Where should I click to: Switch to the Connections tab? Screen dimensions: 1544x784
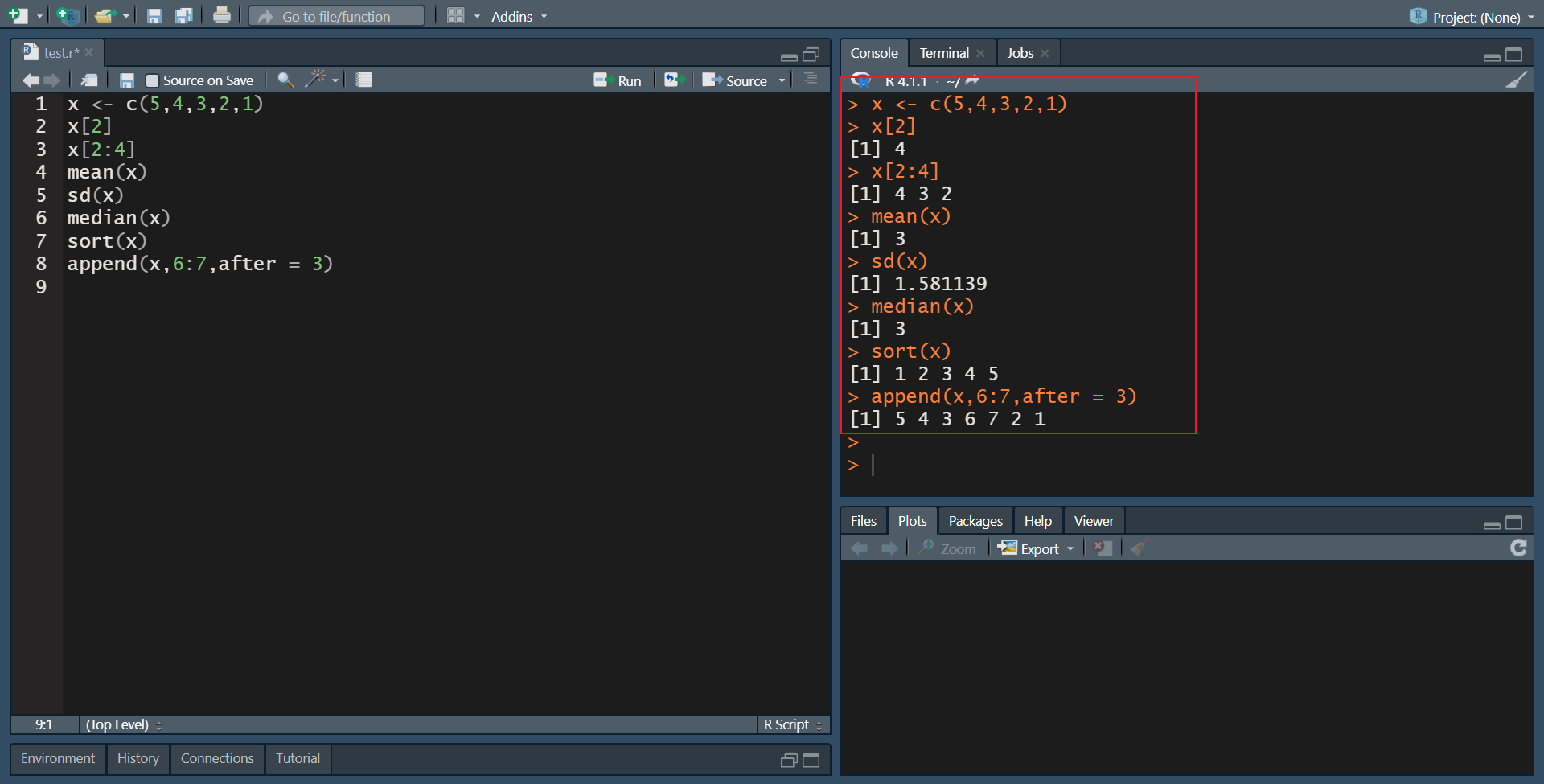point(217,758)
